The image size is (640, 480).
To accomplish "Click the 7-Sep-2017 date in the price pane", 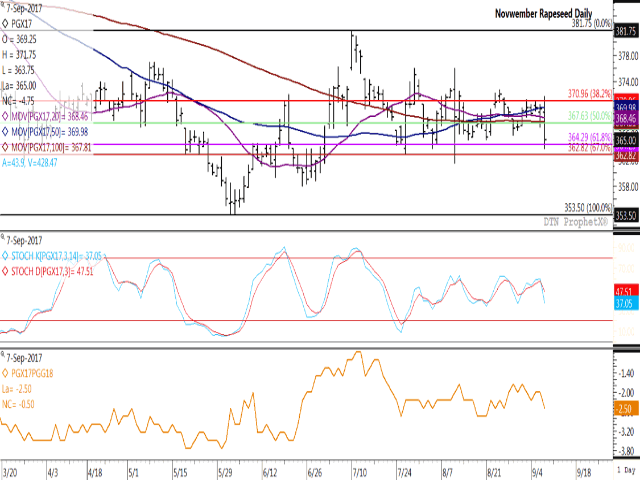I will [x=24, y=8].
